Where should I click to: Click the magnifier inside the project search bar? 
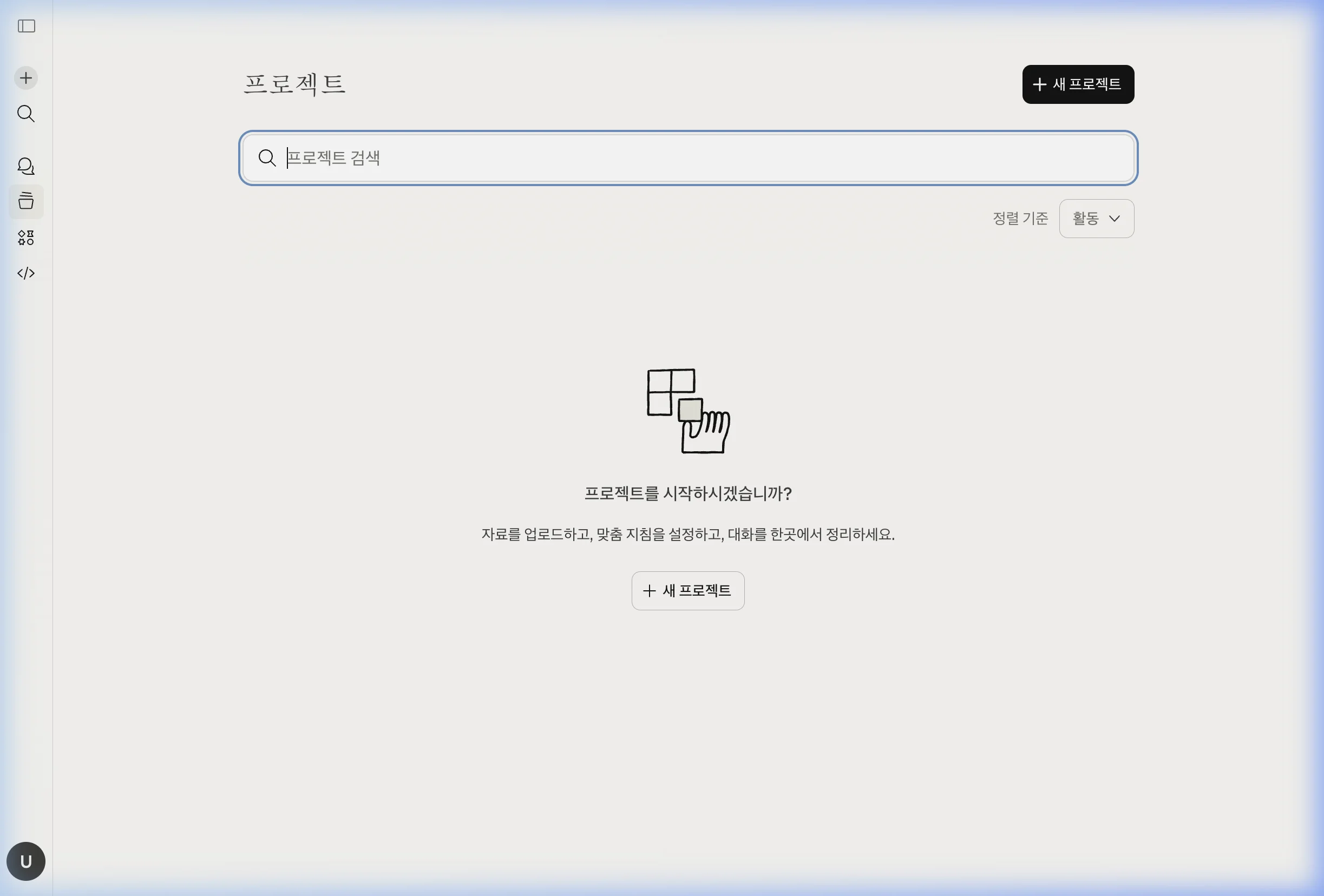pyautogui.click(x=267, y=159)
